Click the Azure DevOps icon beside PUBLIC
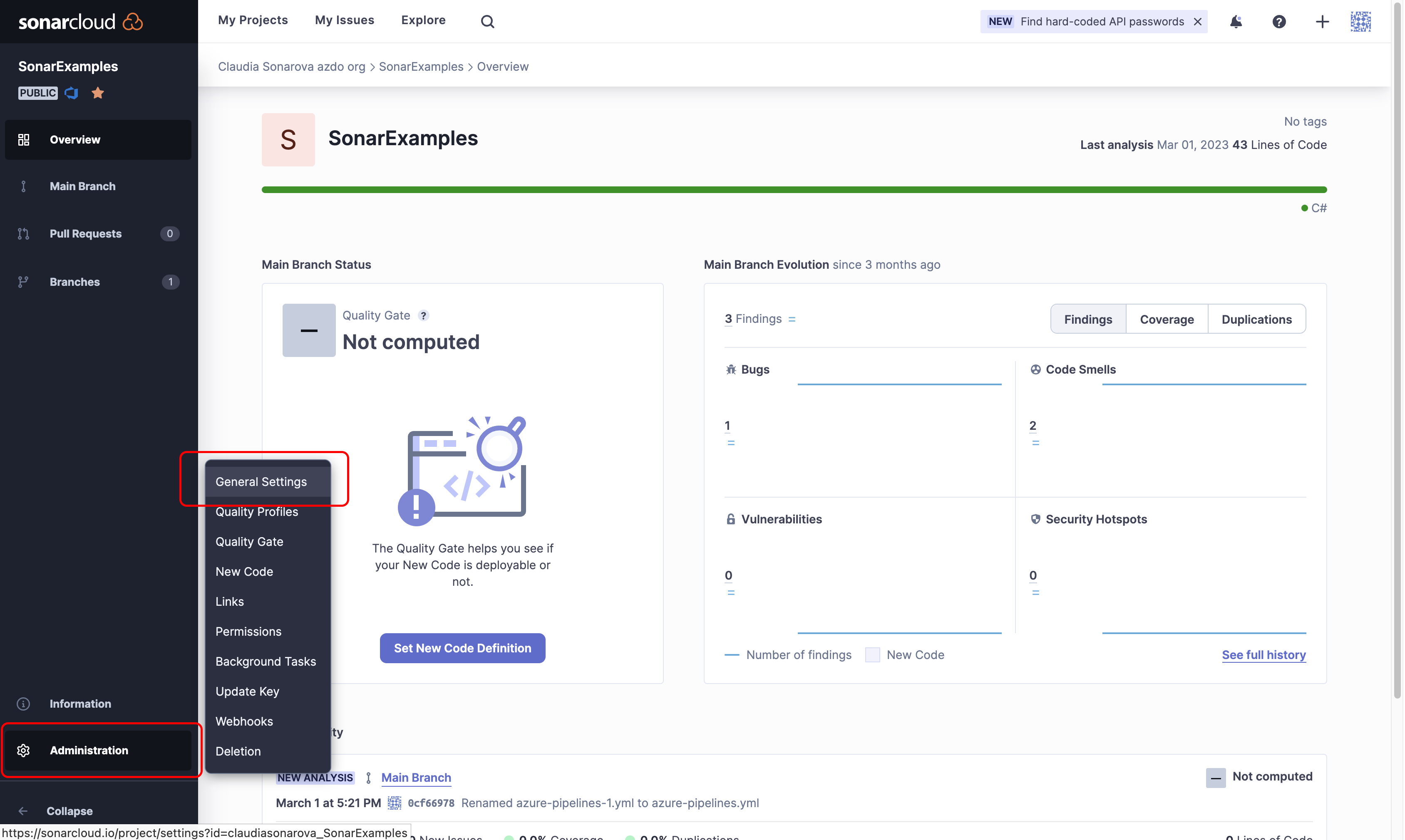This screenshot has height=840, width=1405. click(71, 93)
